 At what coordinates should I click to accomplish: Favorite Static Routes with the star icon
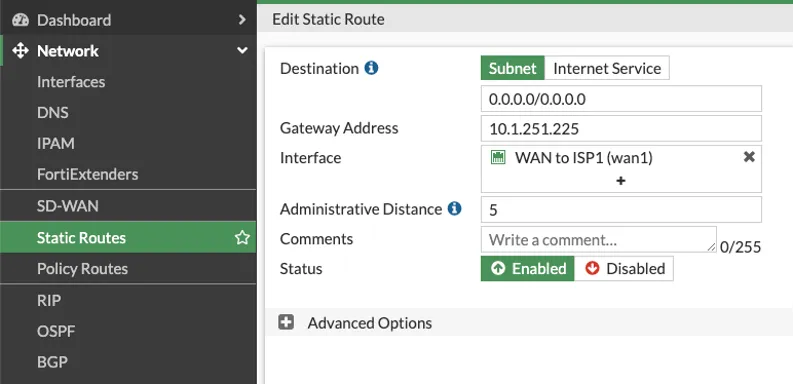pos(242,238)
